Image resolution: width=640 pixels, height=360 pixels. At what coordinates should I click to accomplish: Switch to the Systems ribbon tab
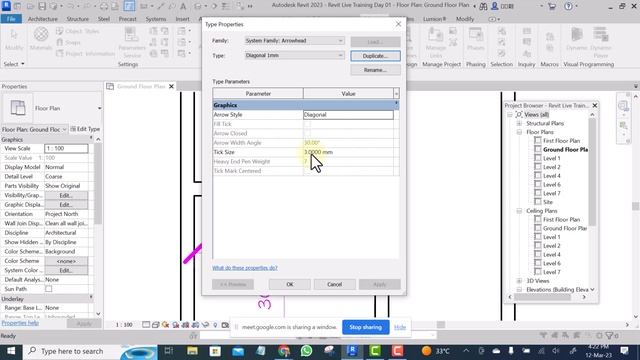click(x=156, y=19)
